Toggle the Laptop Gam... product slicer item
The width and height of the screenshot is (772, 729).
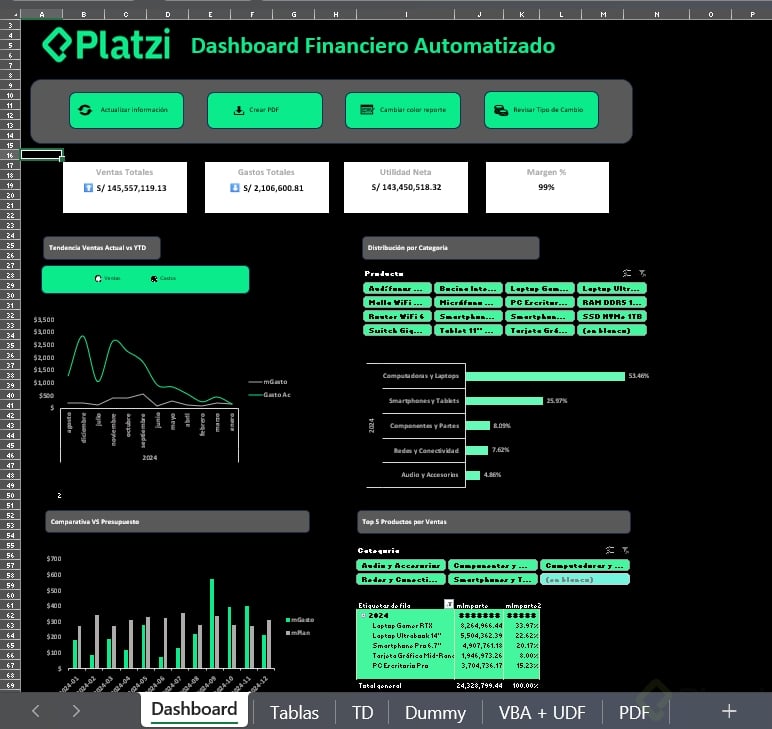540,288
